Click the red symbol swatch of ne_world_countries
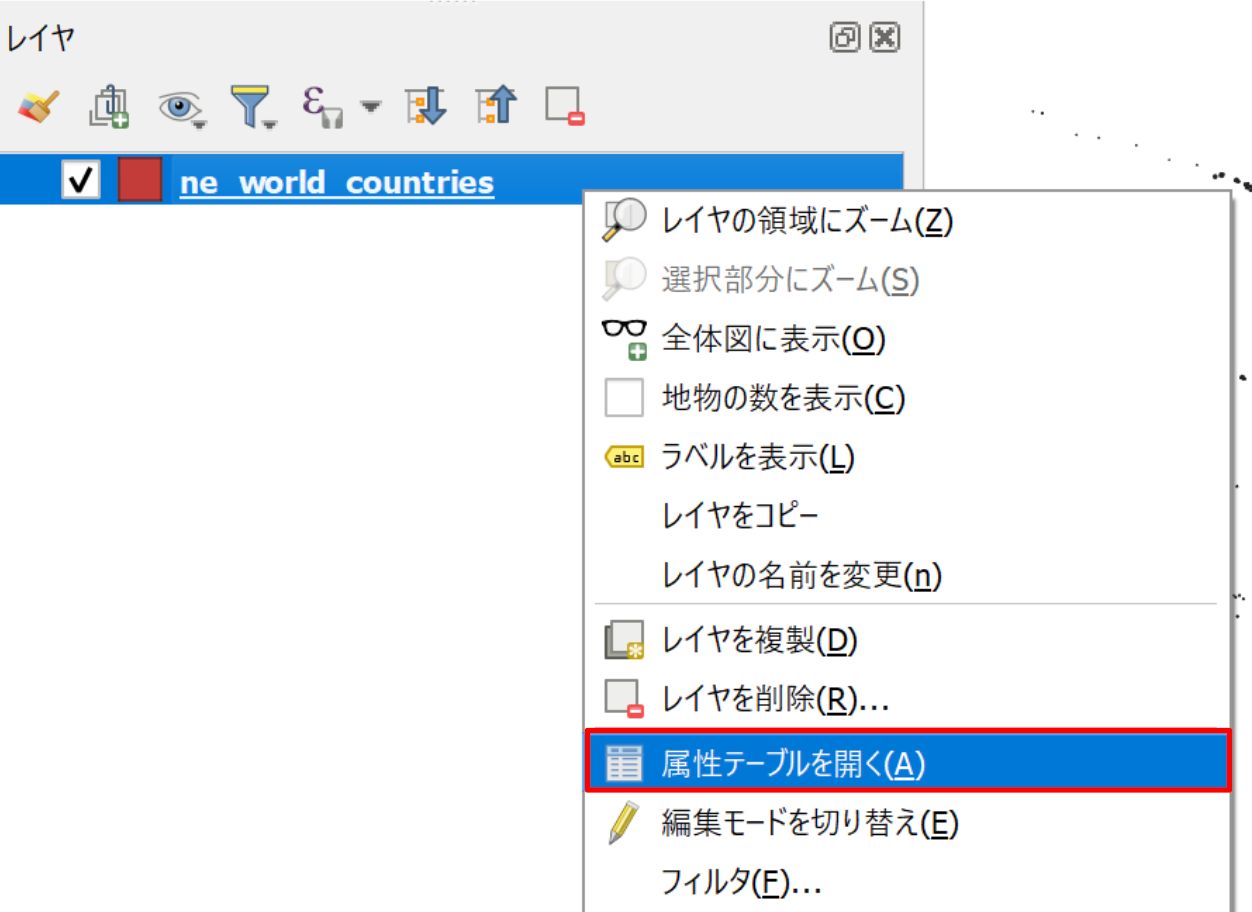1252x912 pixels. [140, 181]
